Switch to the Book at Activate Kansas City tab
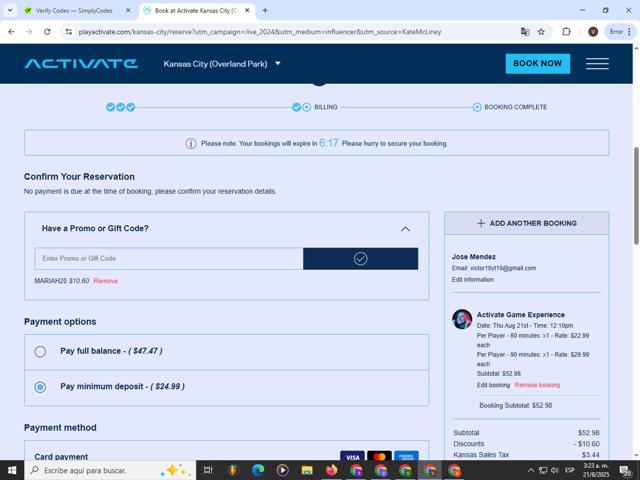 pyautogui.click(x=197, y=11)
